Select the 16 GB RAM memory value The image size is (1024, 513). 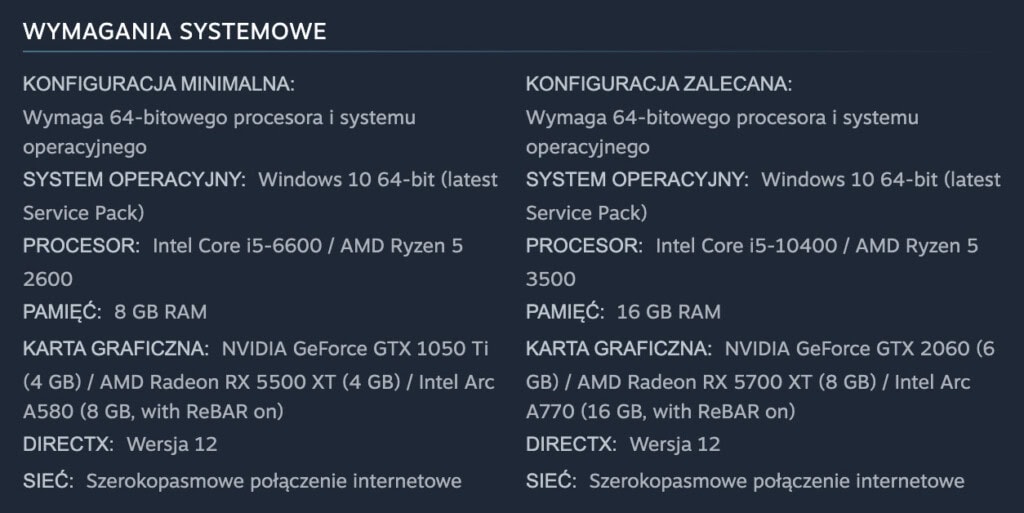tap(668, 312)
